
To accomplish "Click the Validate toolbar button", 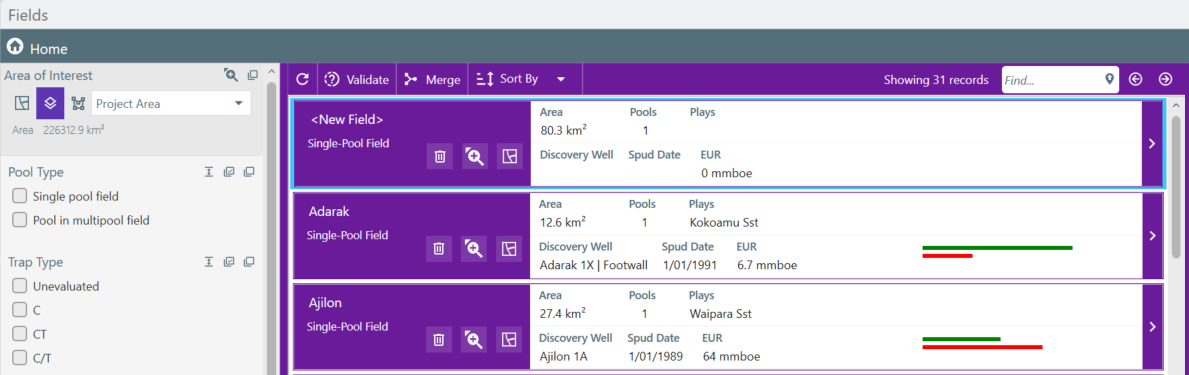I will click(356, 80).
